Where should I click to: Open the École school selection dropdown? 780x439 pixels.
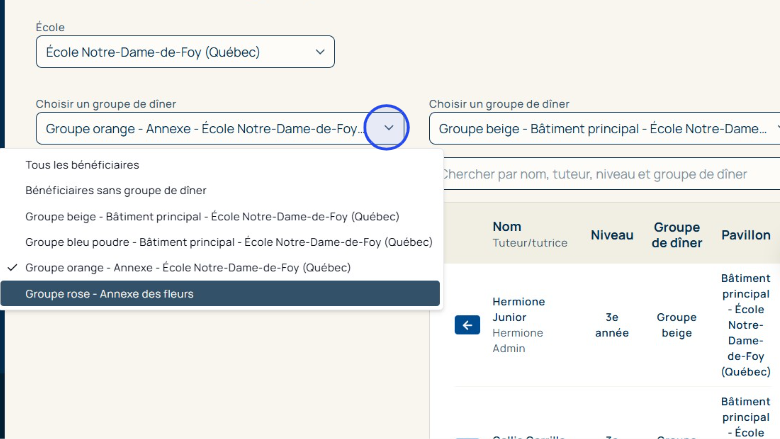tap(185, 51)
